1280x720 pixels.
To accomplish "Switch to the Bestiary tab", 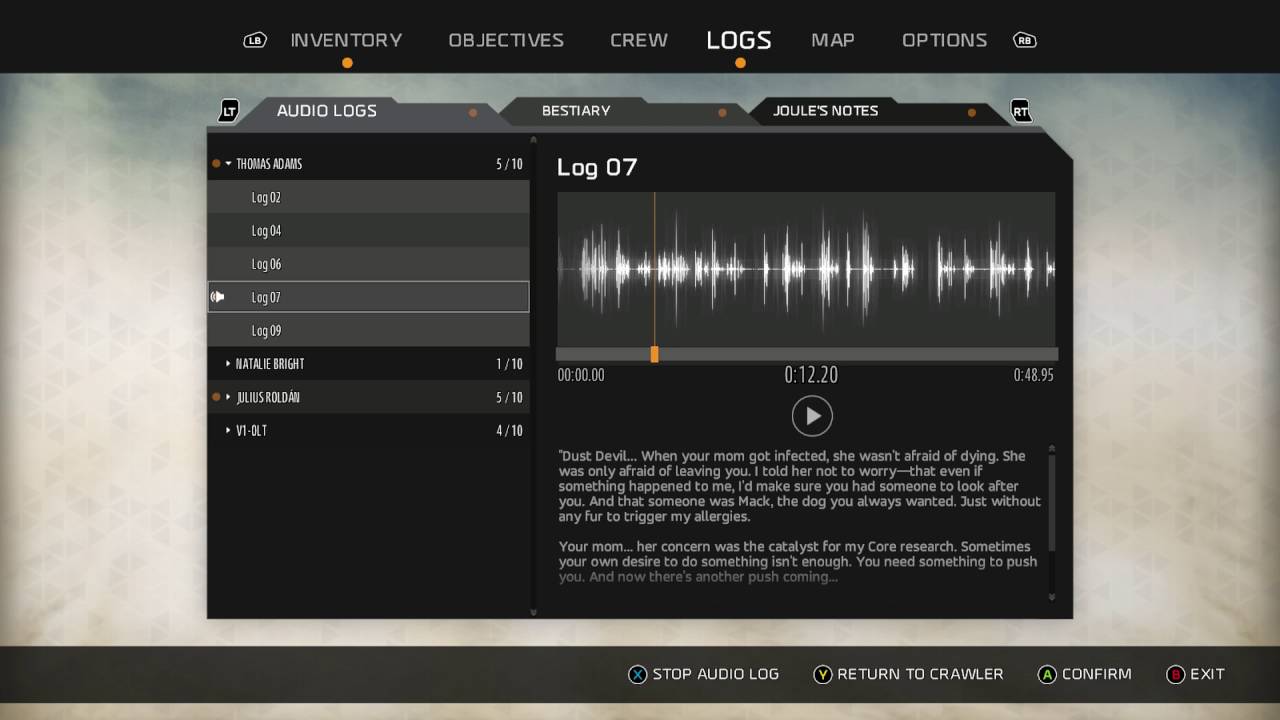I will click(x=576, y=111).
